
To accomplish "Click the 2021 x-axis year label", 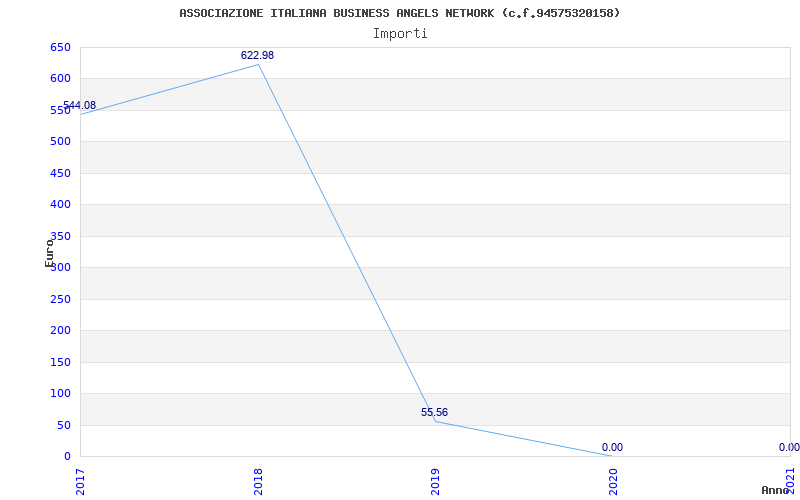I will pos(790,482).
